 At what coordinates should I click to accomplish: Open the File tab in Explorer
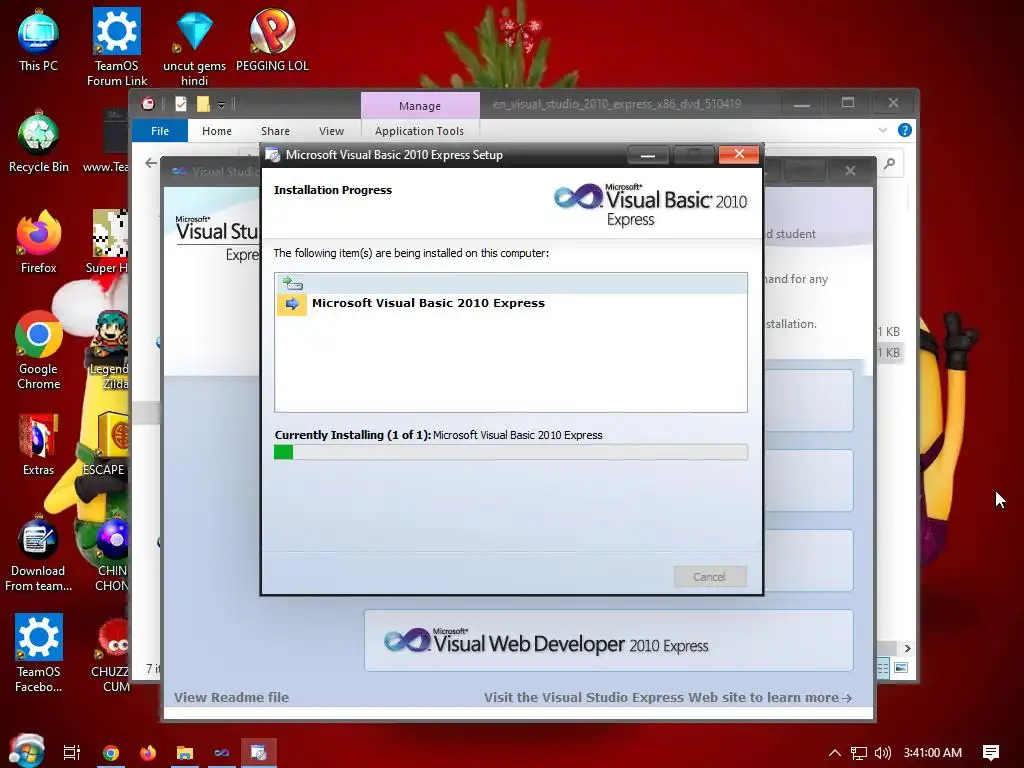pyautogui.click(x=160, y=131)
